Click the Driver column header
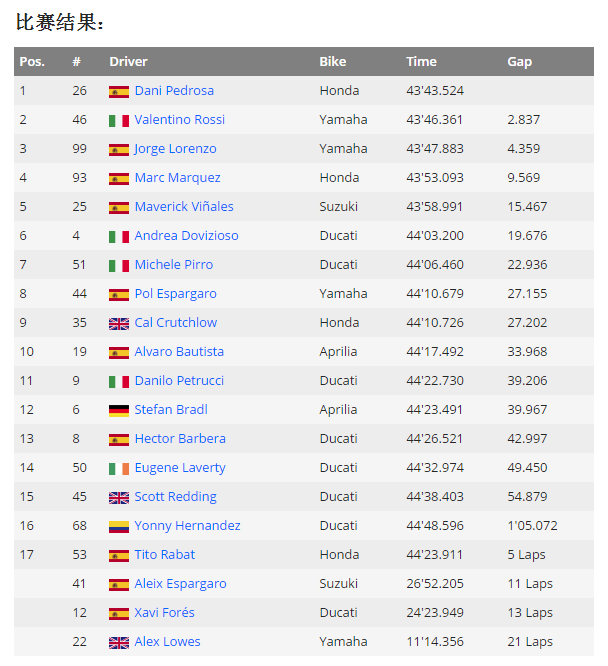 pos(128,62)
